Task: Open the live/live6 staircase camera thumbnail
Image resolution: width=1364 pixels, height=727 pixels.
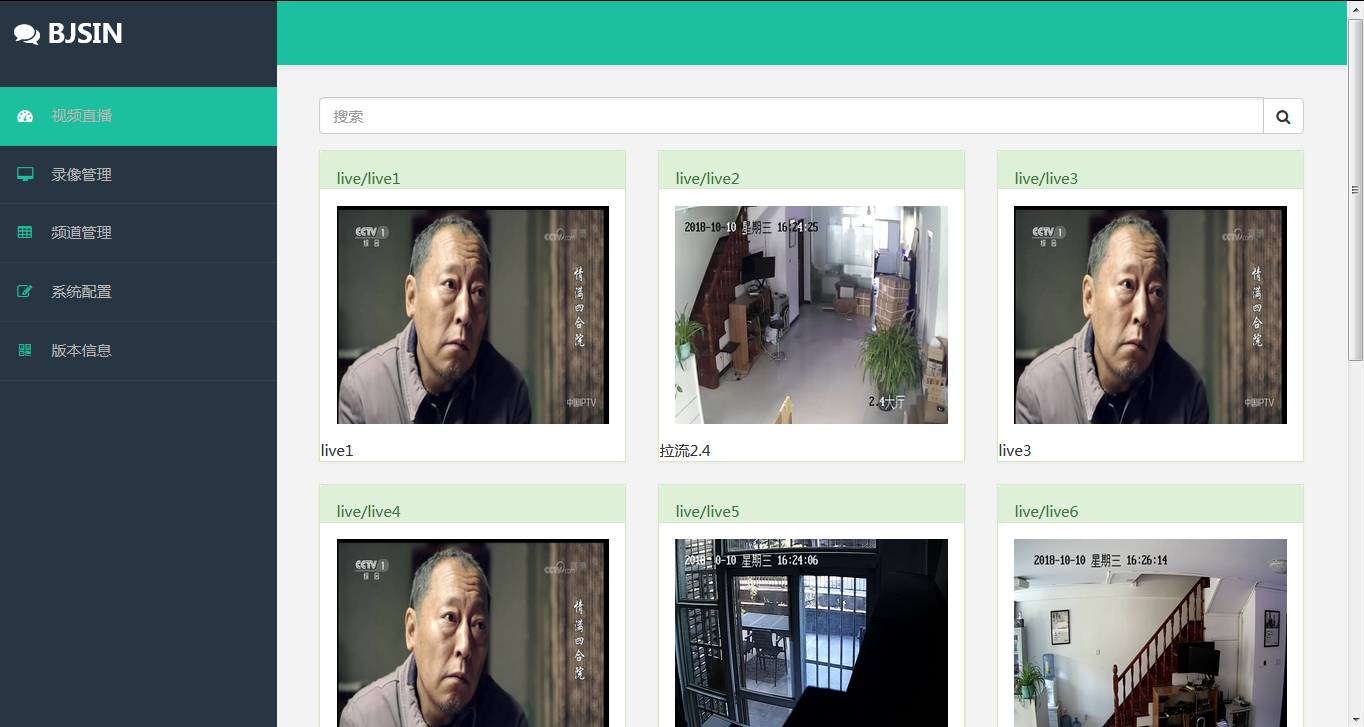Action: [x=1150, y=633]
